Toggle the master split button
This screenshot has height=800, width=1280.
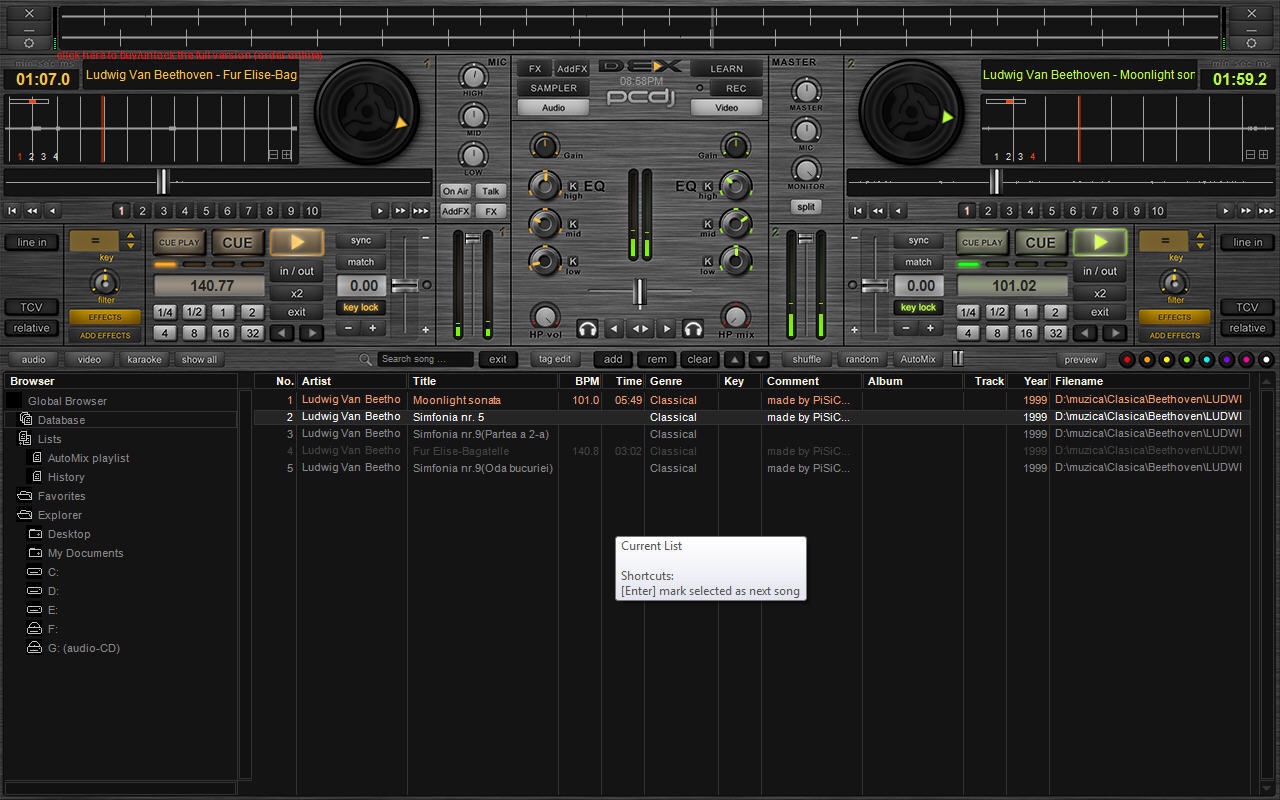coord(805,207)
